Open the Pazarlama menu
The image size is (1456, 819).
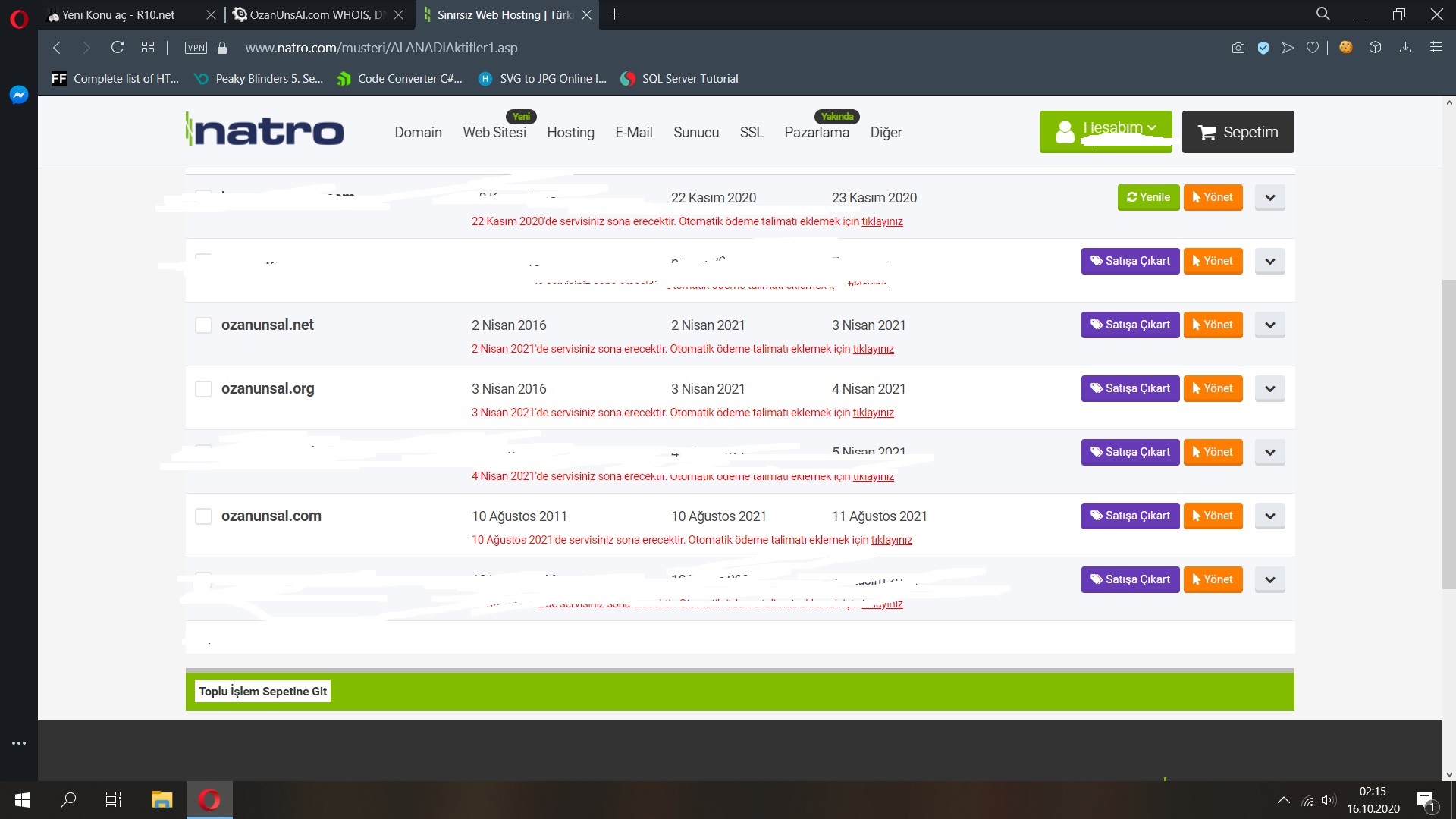pyautogui.click(x=817, y=133)
